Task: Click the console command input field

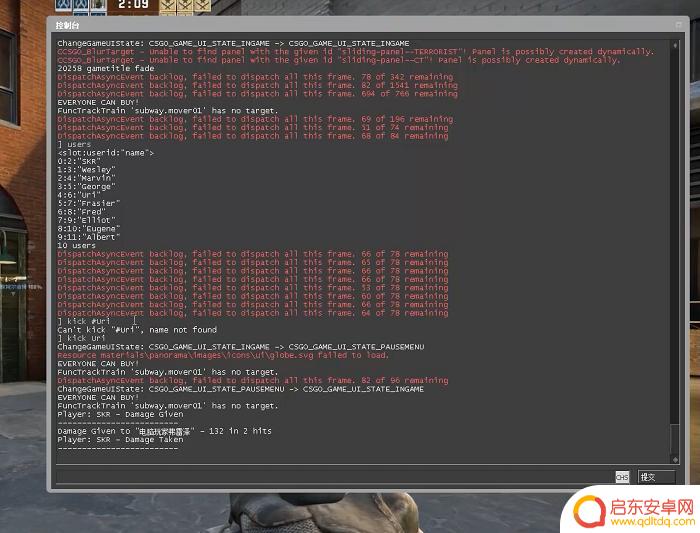Action: (x=334, y=477)
